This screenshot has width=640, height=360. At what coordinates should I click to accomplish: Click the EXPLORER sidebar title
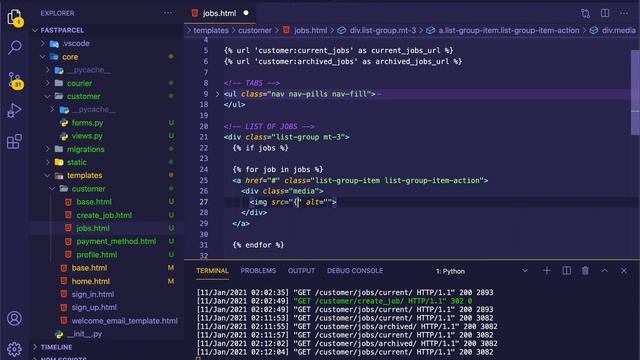point(57,13)
